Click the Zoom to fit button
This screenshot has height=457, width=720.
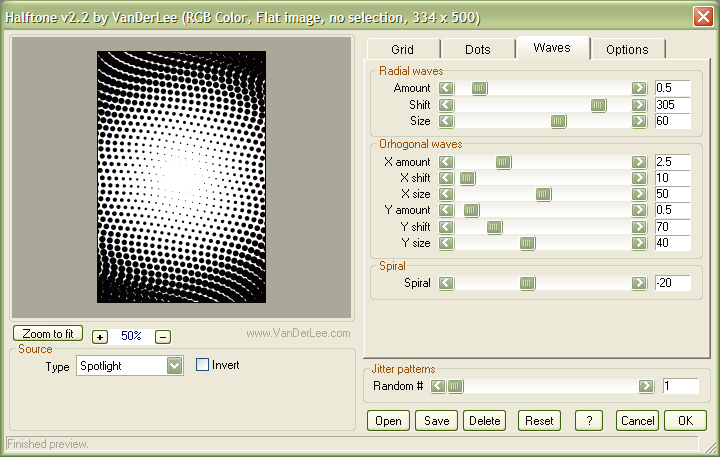[49, 334]
